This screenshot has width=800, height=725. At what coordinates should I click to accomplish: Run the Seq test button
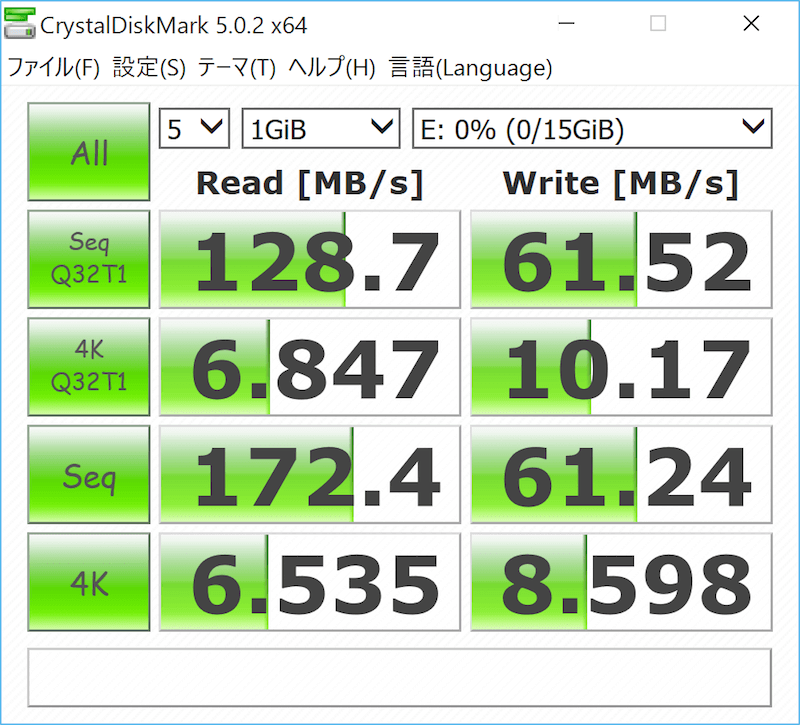click(x=89, y=474)
